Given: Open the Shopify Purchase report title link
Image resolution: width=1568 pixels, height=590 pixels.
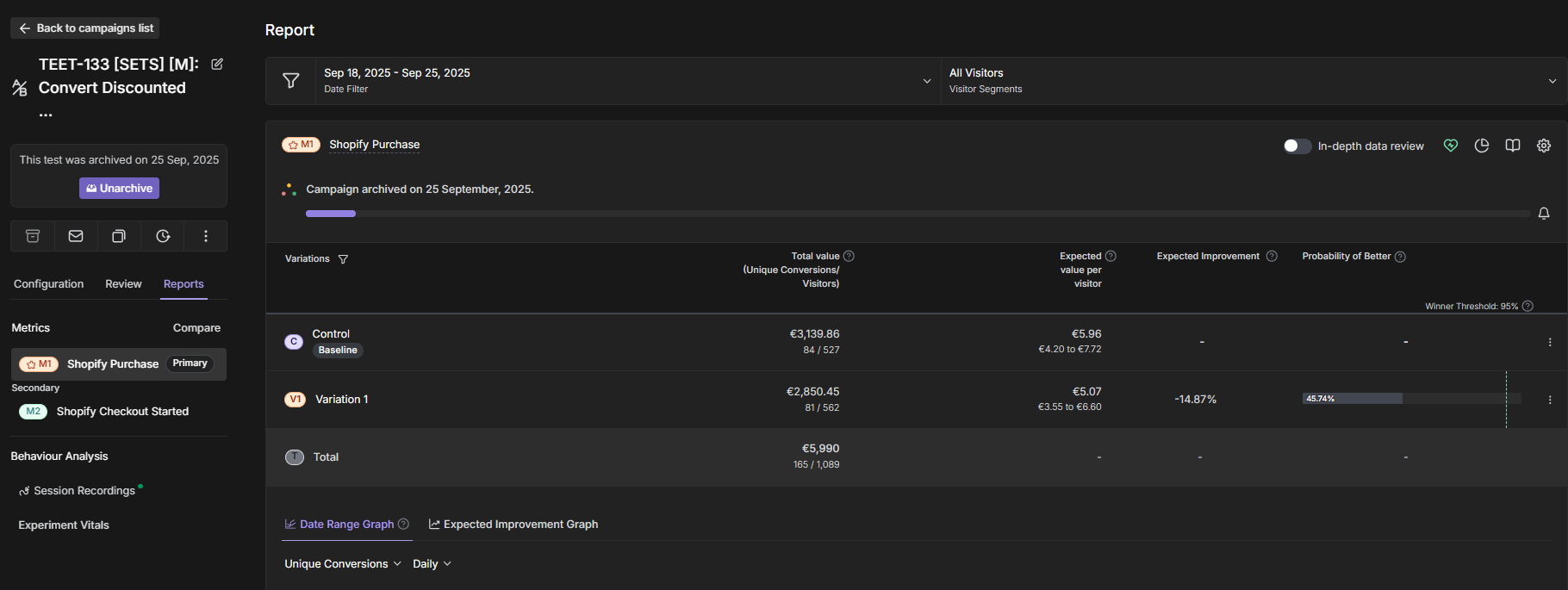Looking at the screenshot, I should click(374, 145).
